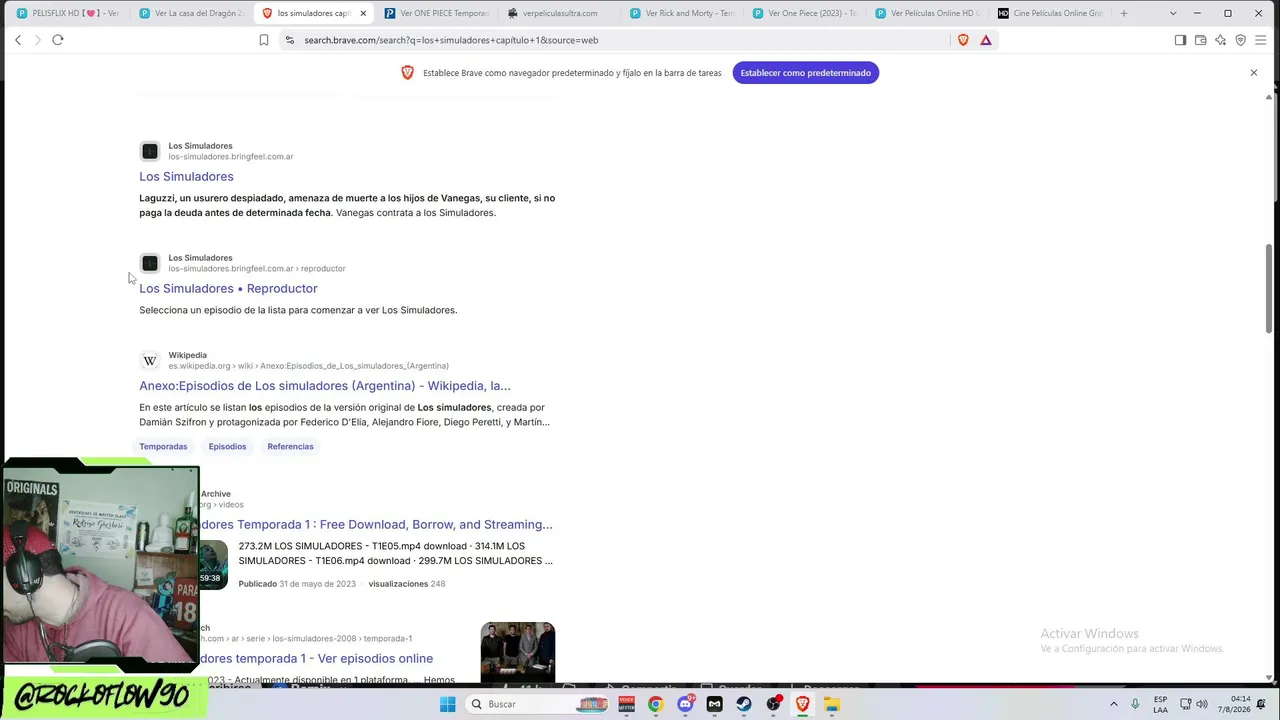This screenshot has width=1280, height=720.
Task: Open Google Chrome from the taskbar
Action: tap(655, 704)
